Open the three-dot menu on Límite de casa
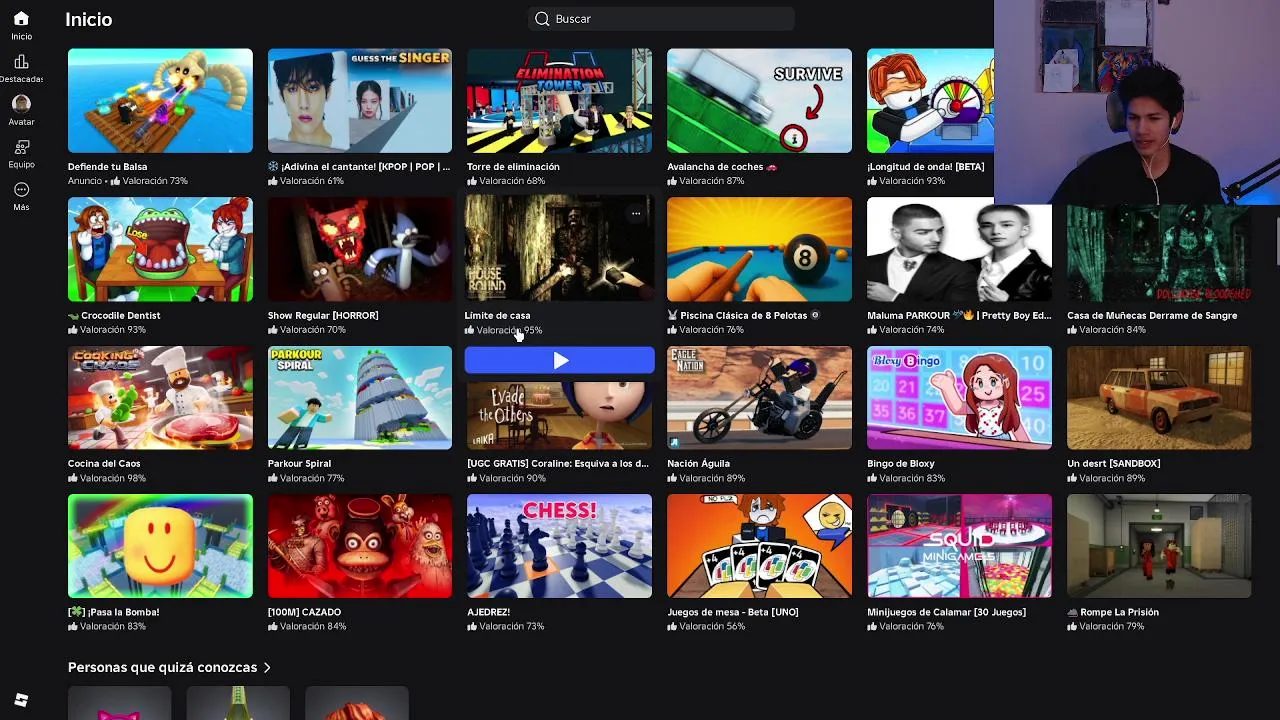Viewport: 1280px width, 720px height. (x=636, y=213)
